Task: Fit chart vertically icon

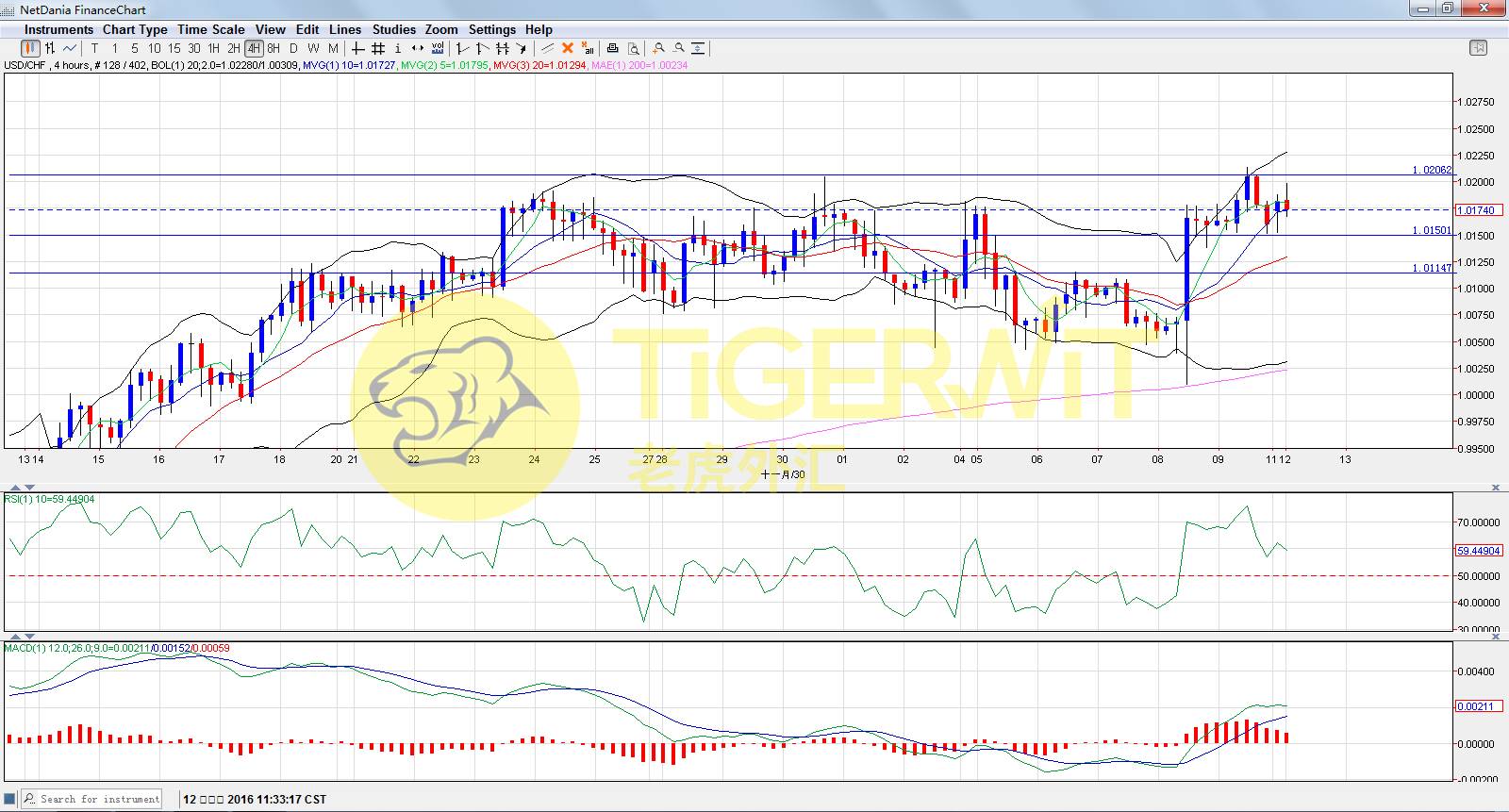Action: click(x=698, y=48)
